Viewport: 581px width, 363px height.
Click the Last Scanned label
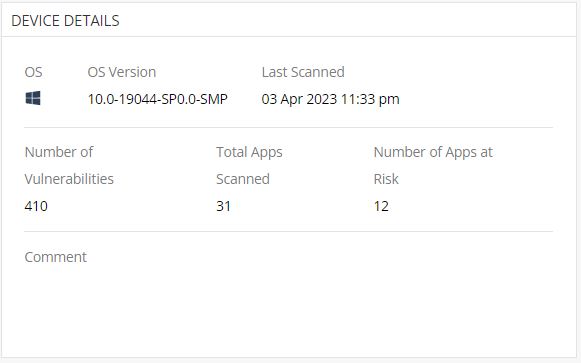pyautogui.click(x=303, y=72)
